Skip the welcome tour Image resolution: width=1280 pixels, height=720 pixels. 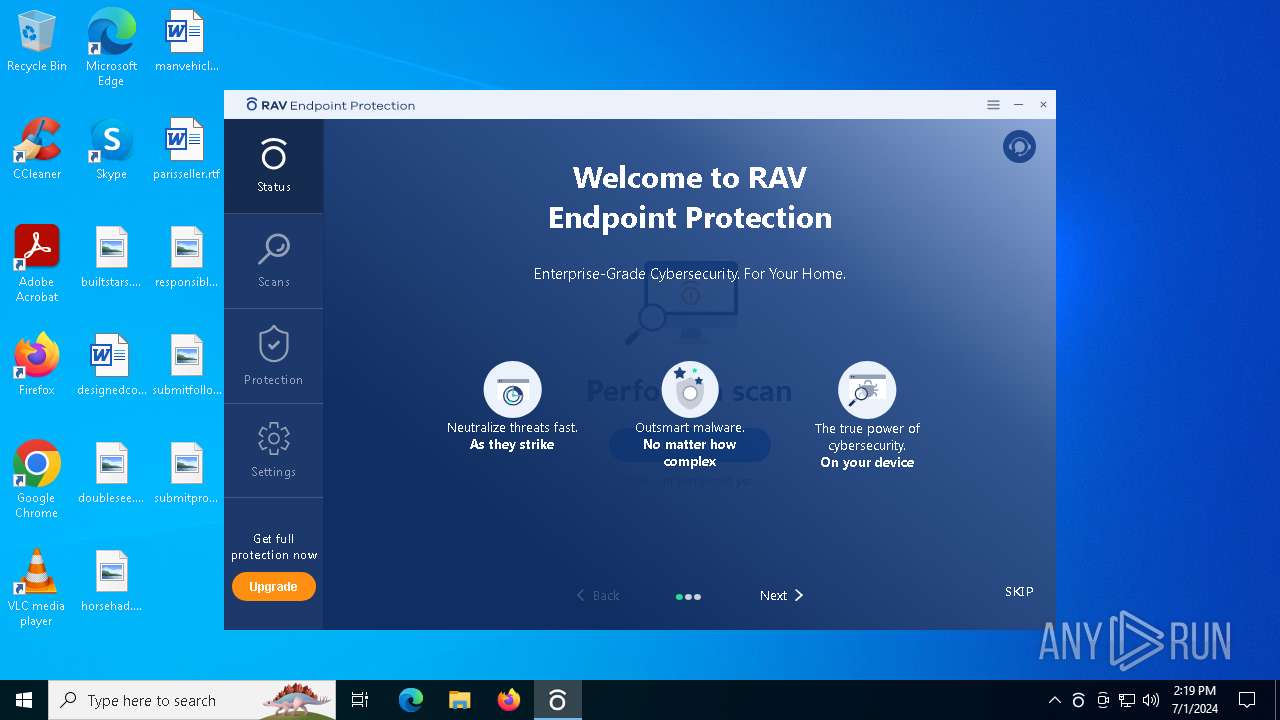click(x=1019, y=591)
